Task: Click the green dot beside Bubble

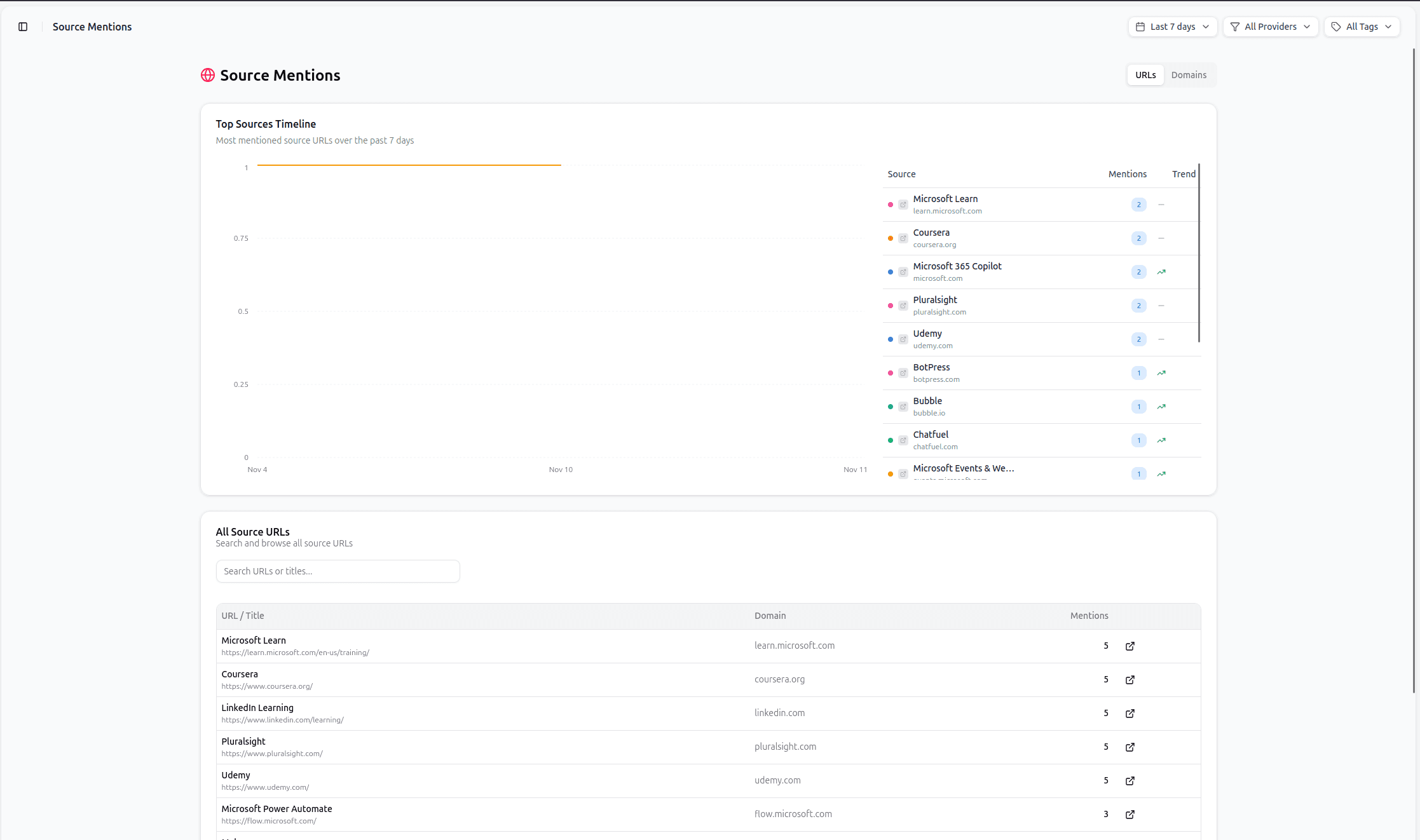Action: [891, 407]
